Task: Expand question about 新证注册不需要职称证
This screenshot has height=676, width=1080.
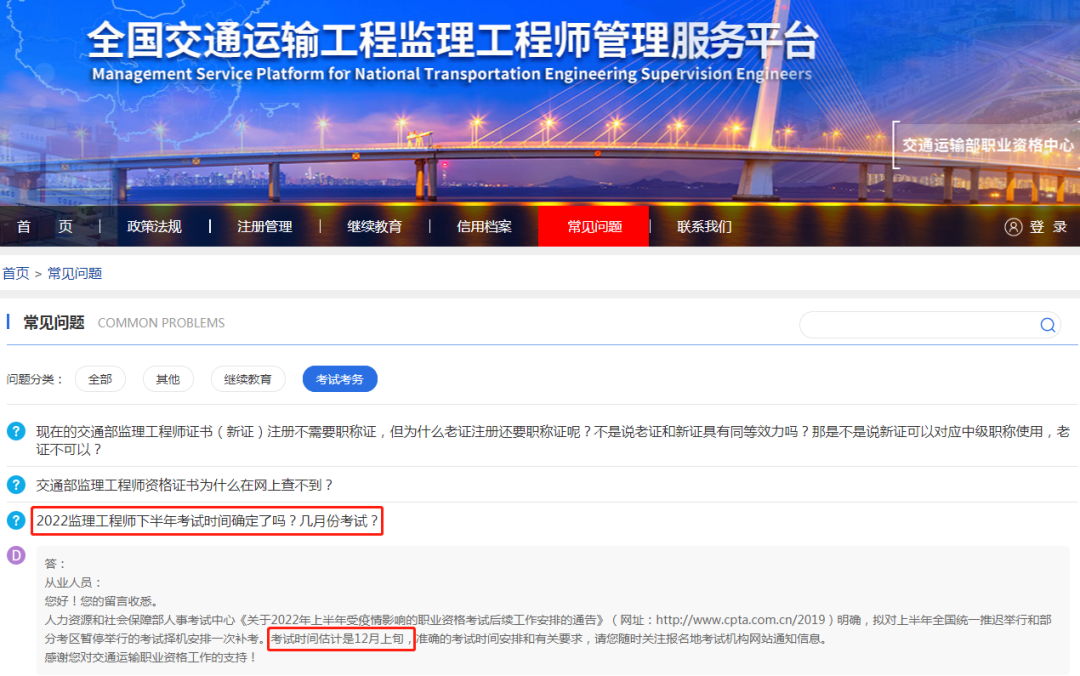Action: tap(553, 440)
